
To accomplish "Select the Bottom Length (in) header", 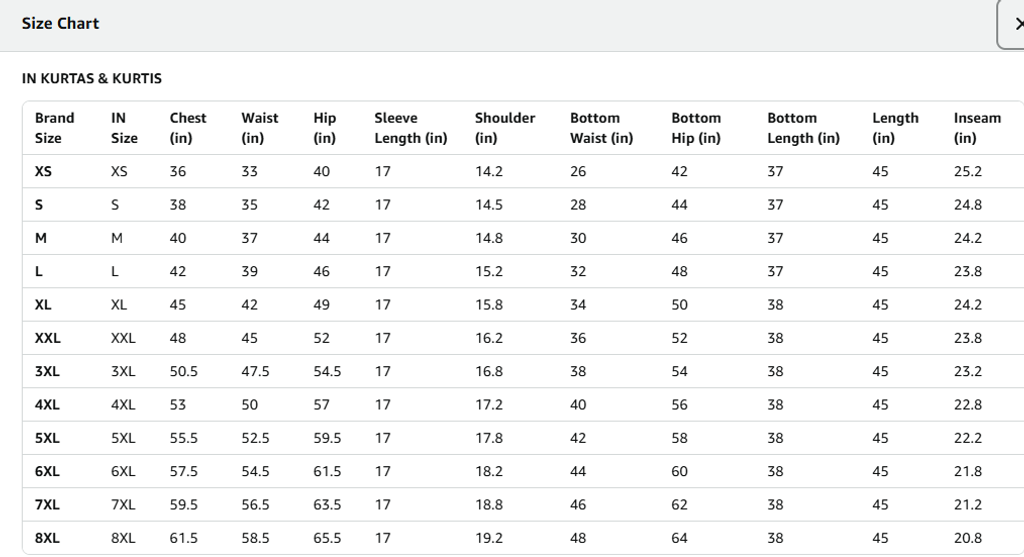I will coord(803,128).
